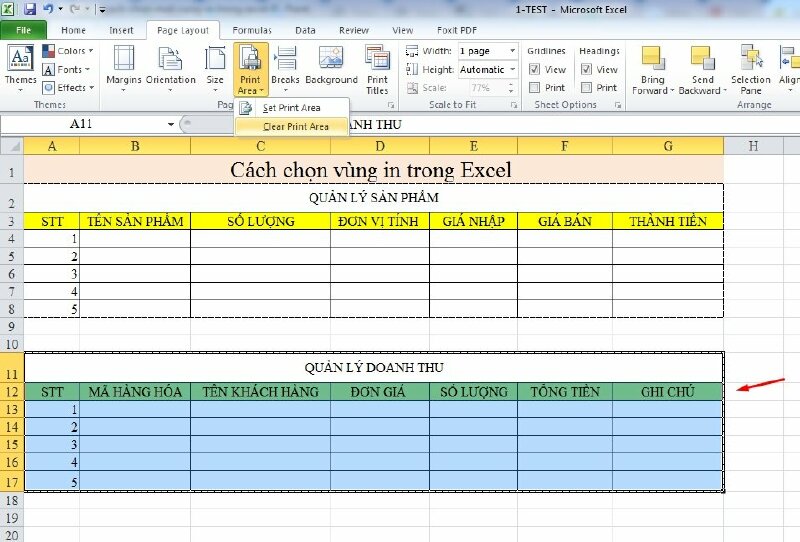The image size is (800, 542).
Task: Customize Quick Access Toolbar dropdown
Action: pos(102,9)
